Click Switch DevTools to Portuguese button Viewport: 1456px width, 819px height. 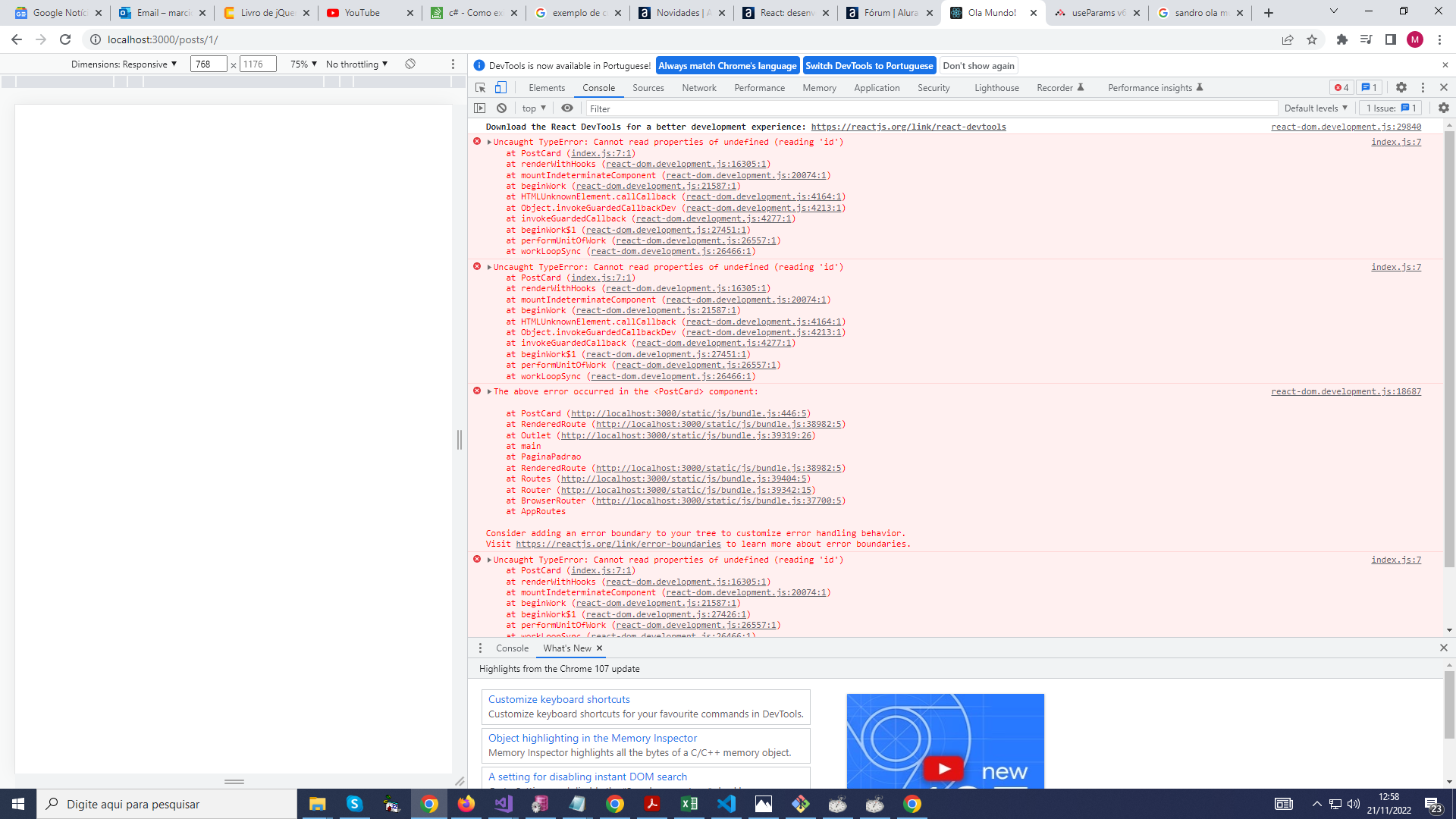coord(869,66)
